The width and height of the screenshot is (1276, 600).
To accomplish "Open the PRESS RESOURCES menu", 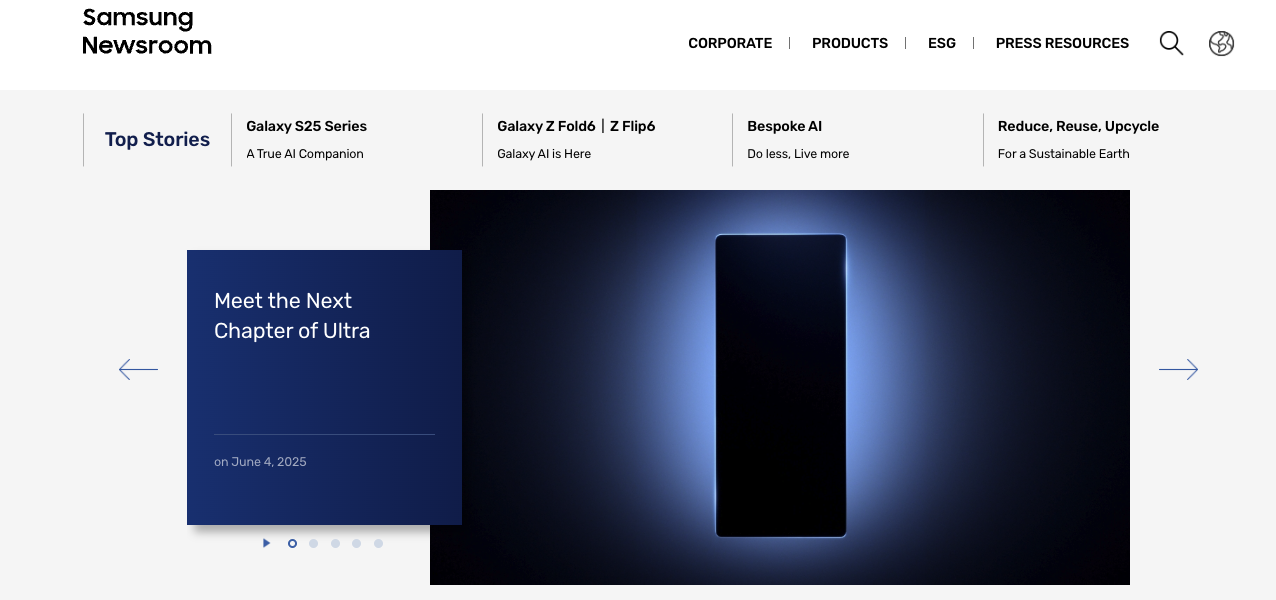I will pyautogui.click(x=1062, y=43).
